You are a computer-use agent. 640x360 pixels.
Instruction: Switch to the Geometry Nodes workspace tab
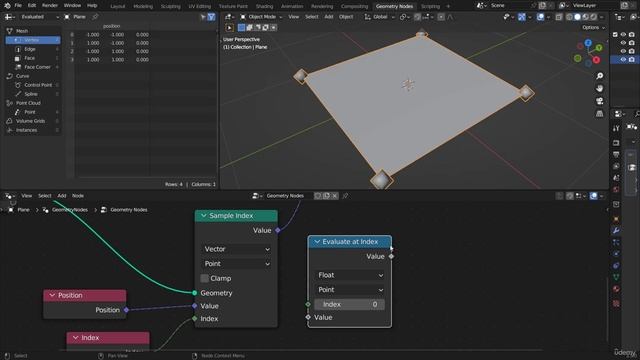click(x=394, y=6)
